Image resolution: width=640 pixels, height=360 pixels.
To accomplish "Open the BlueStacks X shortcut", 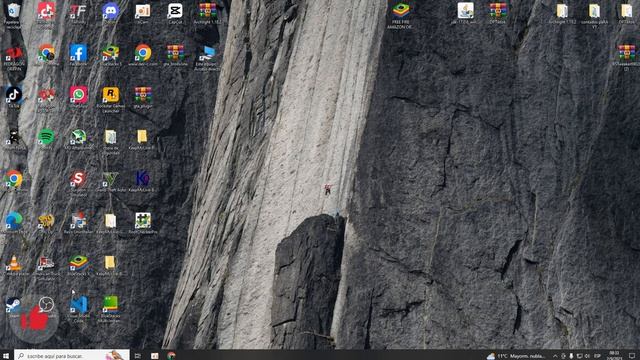I will pyautogui.click(x=78, y=265).
